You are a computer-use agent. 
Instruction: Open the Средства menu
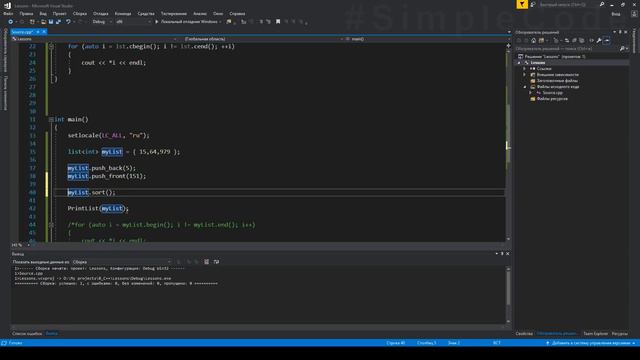click(146, 13)
